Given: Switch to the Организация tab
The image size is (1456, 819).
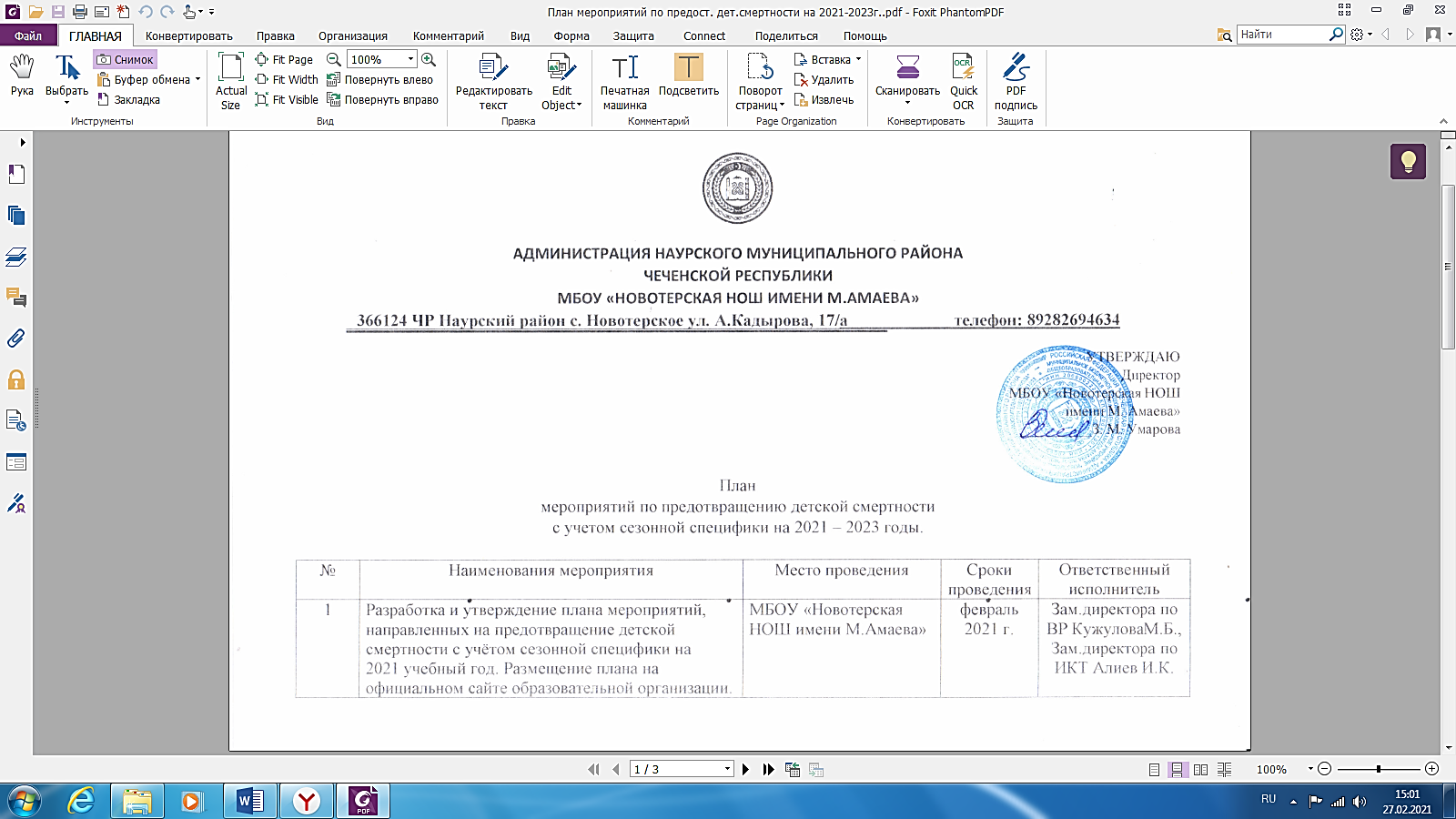Looking at the screenshot, I should coord(353,35).
